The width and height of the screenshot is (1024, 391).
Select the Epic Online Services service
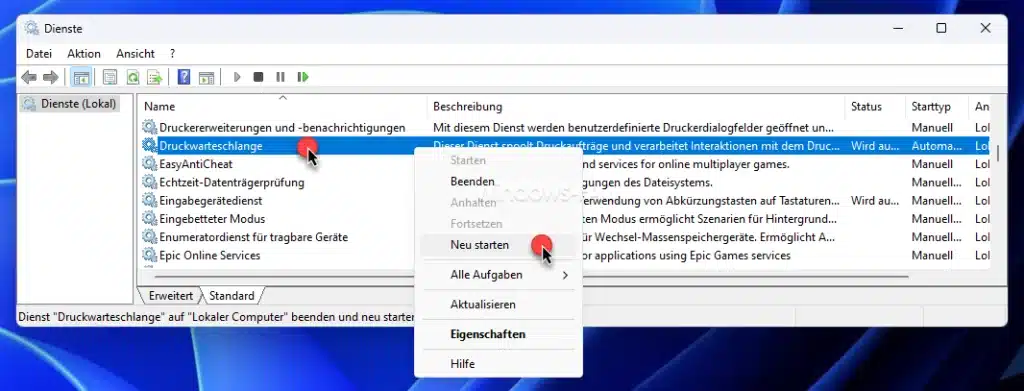pos(210,255)
